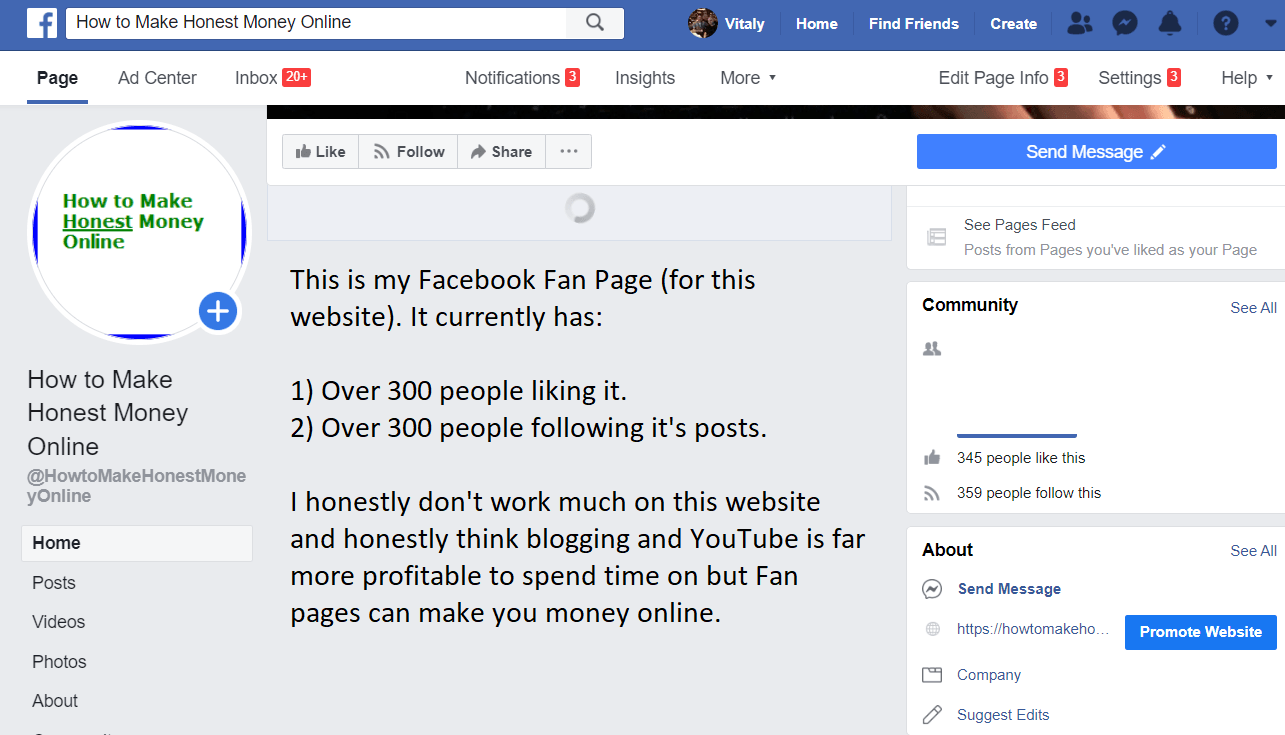The width and height of the screenshot is (1285, 735).
Task: Expand the More dropdown menu
Action: [748, 78]
